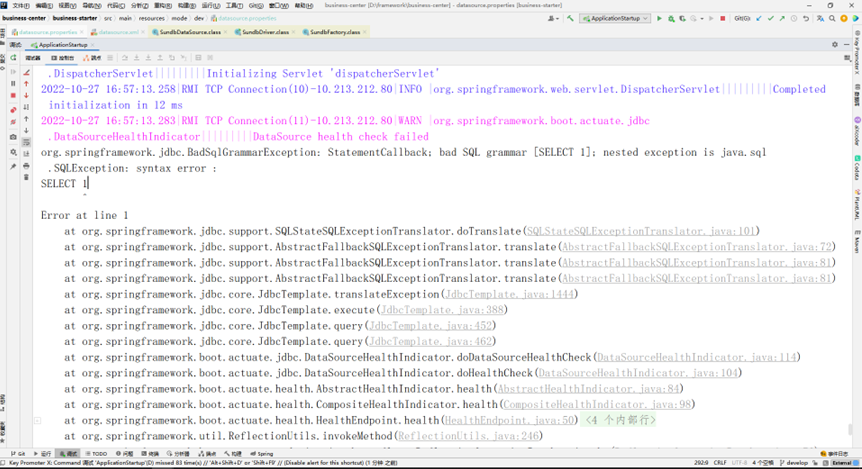The width and height of the screenshot is (862, 469).
Task: Close the datasource.properties tab
Action: coord(81,32)
